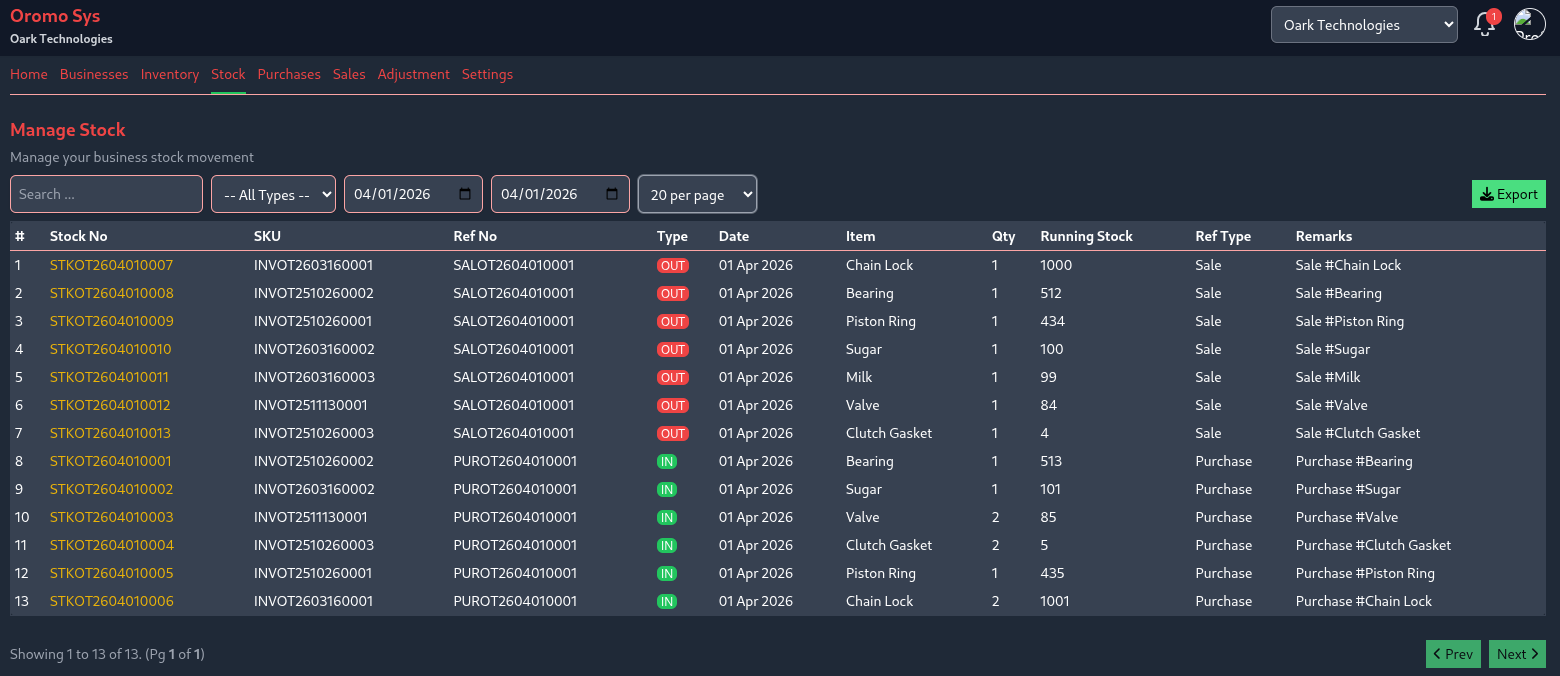Viewport: 1560px width, 676px height.
Task: Open the user profile avatar
Action: click(1529, 24)
